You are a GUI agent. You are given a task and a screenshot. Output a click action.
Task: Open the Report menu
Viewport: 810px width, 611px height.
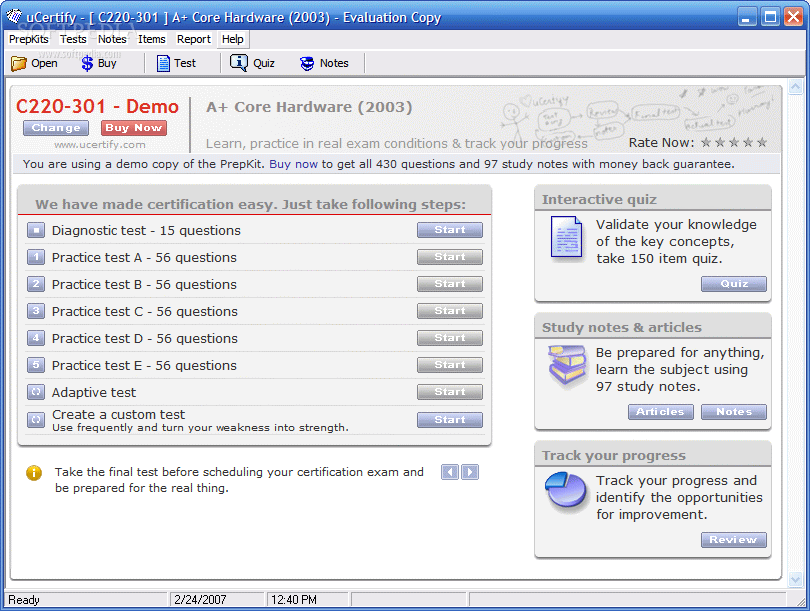click(194, 39)
